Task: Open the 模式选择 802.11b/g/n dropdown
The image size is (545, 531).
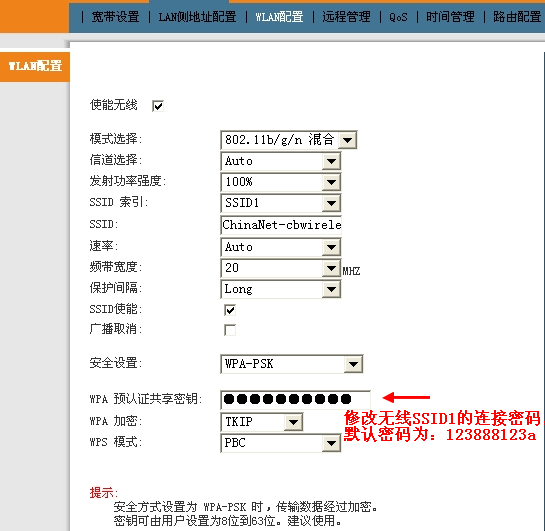Action: click(288, 140)
